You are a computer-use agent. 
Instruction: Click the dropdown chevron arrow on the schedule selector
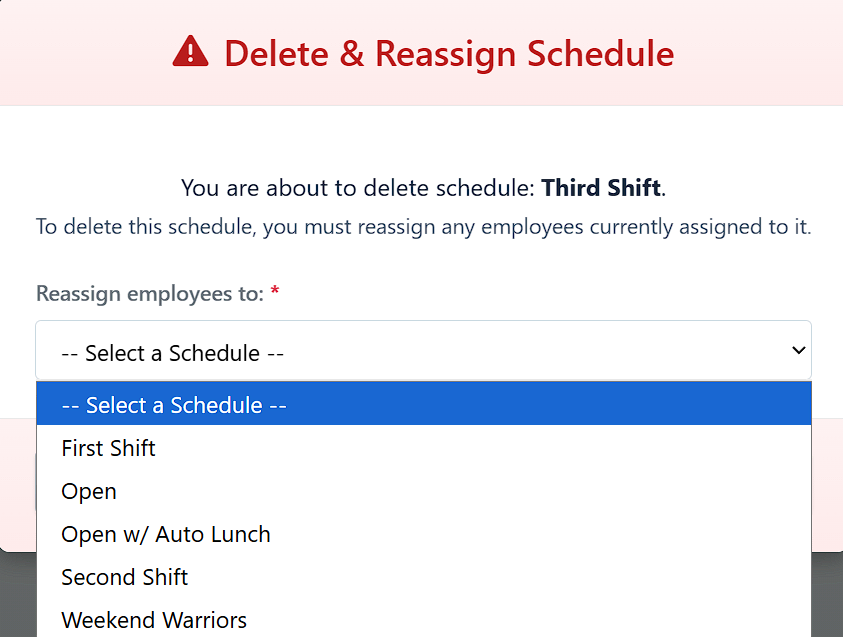point(799,351)
